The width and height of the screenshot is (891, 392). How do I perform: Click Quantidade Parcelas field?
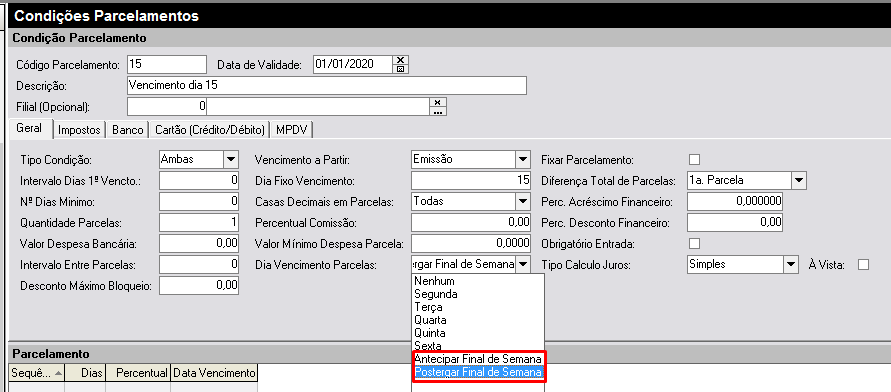click(199, 222)
